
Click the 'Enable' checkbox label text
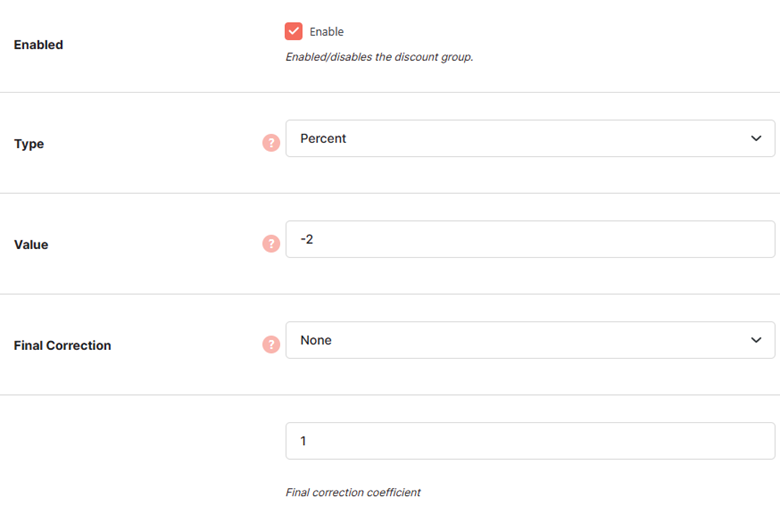click(x=326, y=32)
